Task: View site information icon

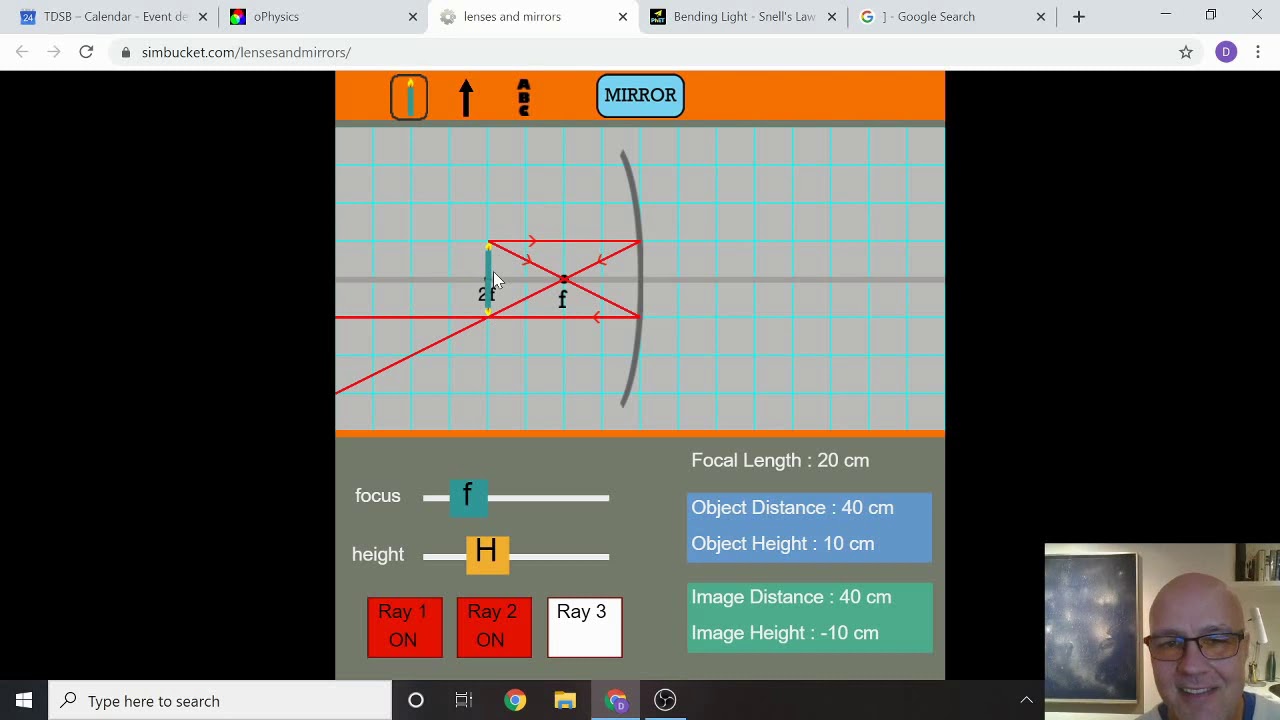Action: (125, 52)
